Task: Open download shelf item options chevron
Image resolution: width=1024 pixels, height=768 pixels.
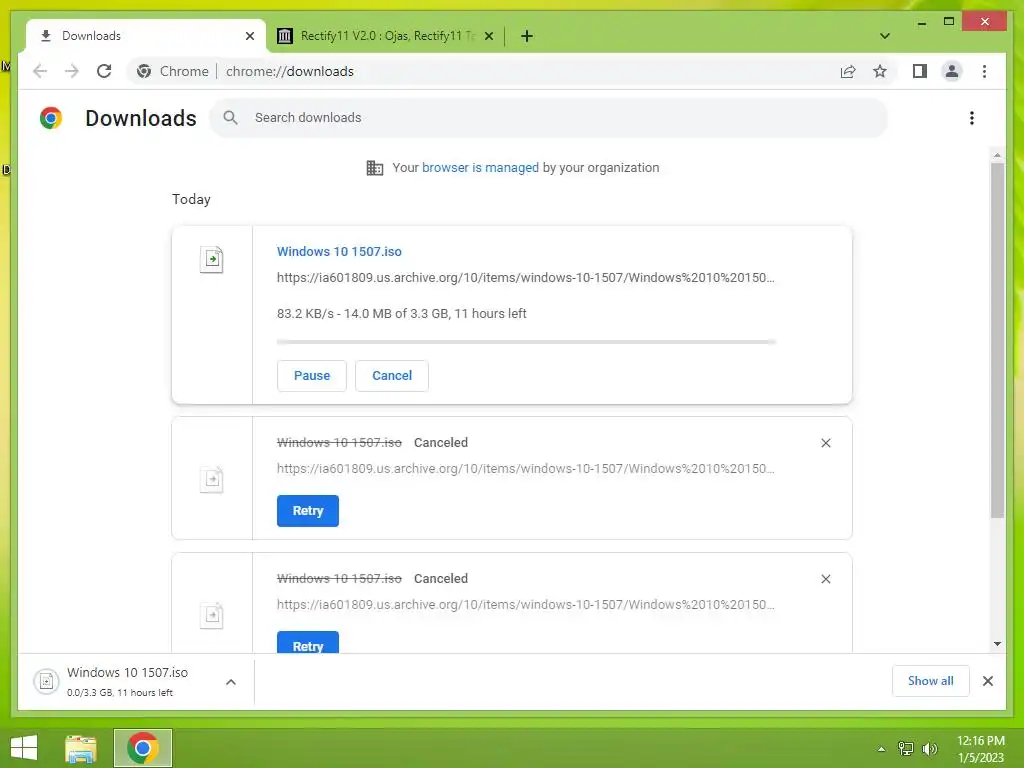Action: click(x=231, y=682)
